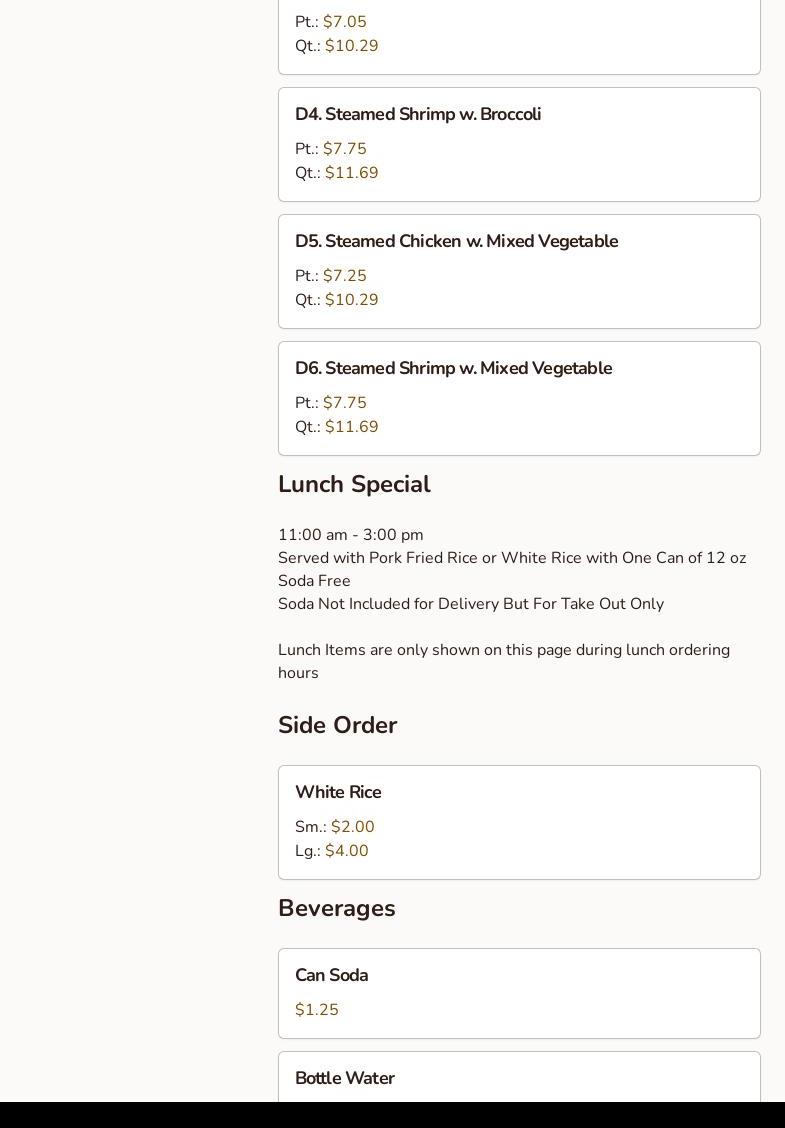Click the Beverages section heading
The height and width of the screenshot is (1128, 785).
[x=336, y=909]
